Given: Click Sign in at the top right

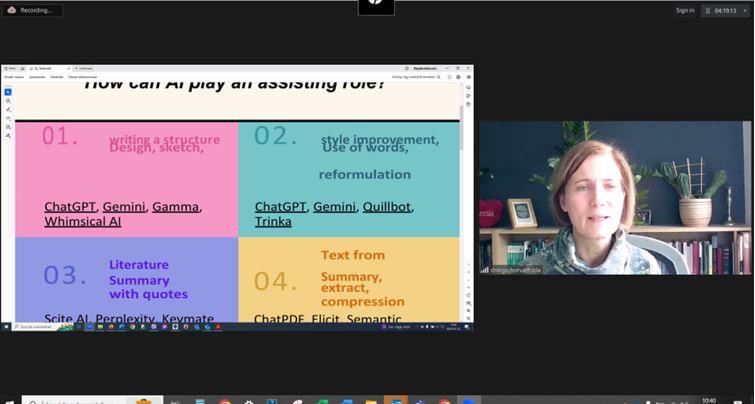Looking at the screenshot, I should pos(684,10).
